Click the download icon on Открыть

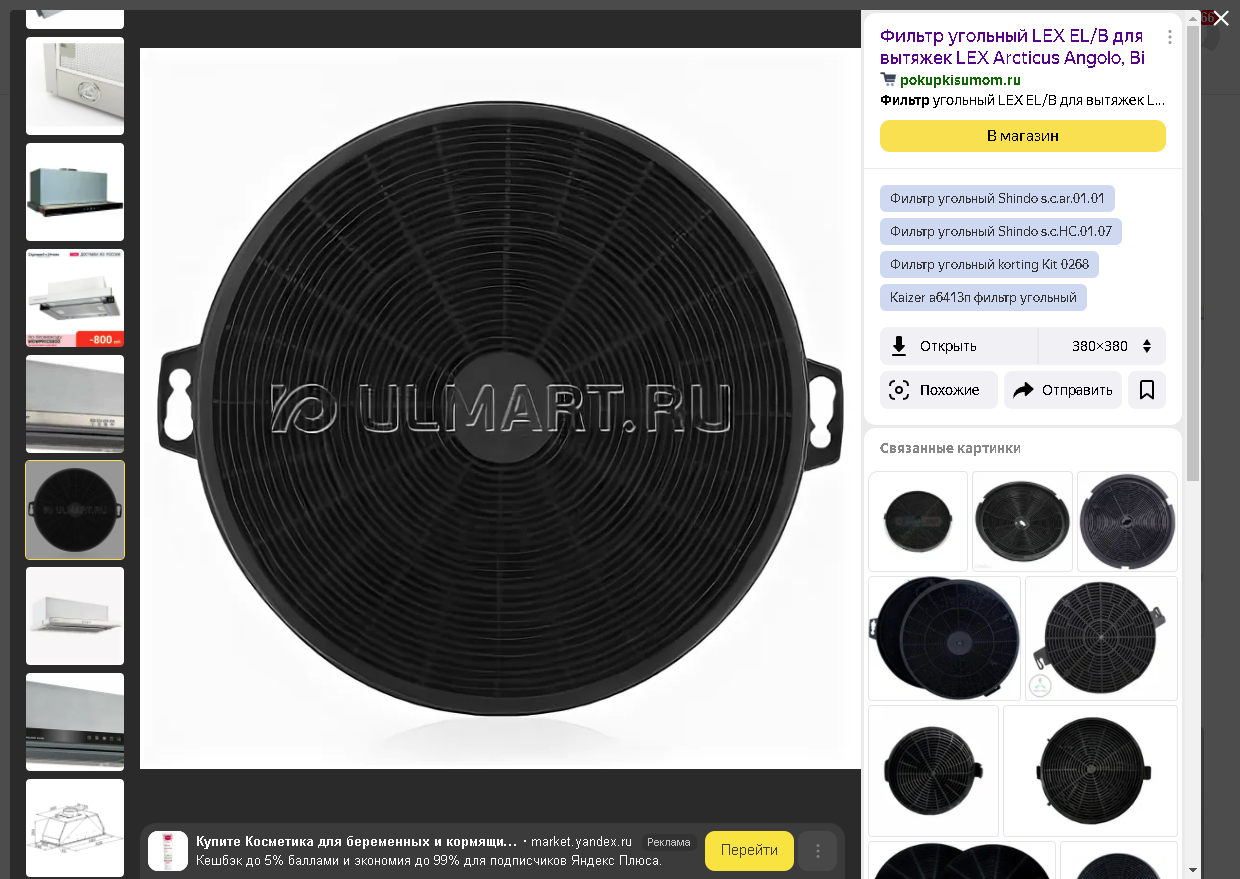[899, 346]
